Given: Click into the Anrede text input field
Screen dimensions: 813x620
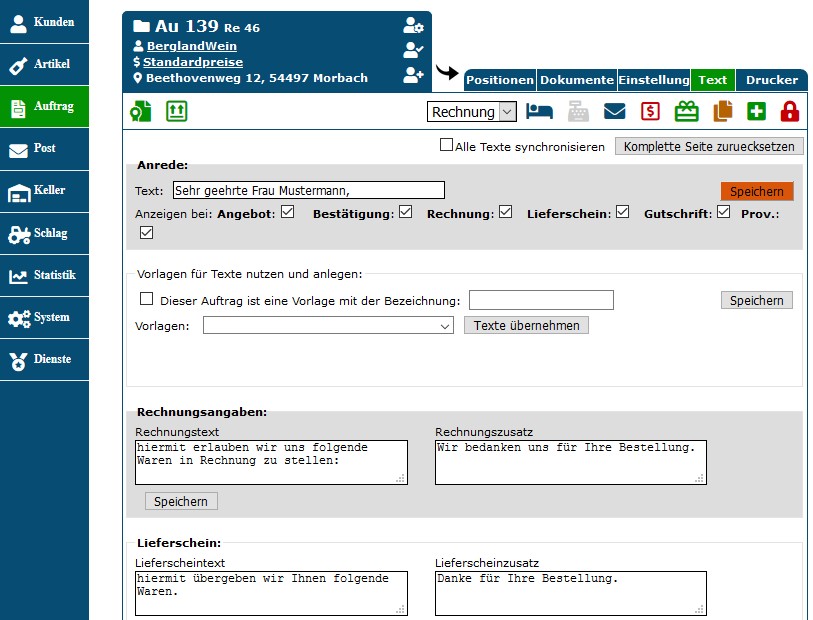Looking at the screenshot, I should (308, 190).
